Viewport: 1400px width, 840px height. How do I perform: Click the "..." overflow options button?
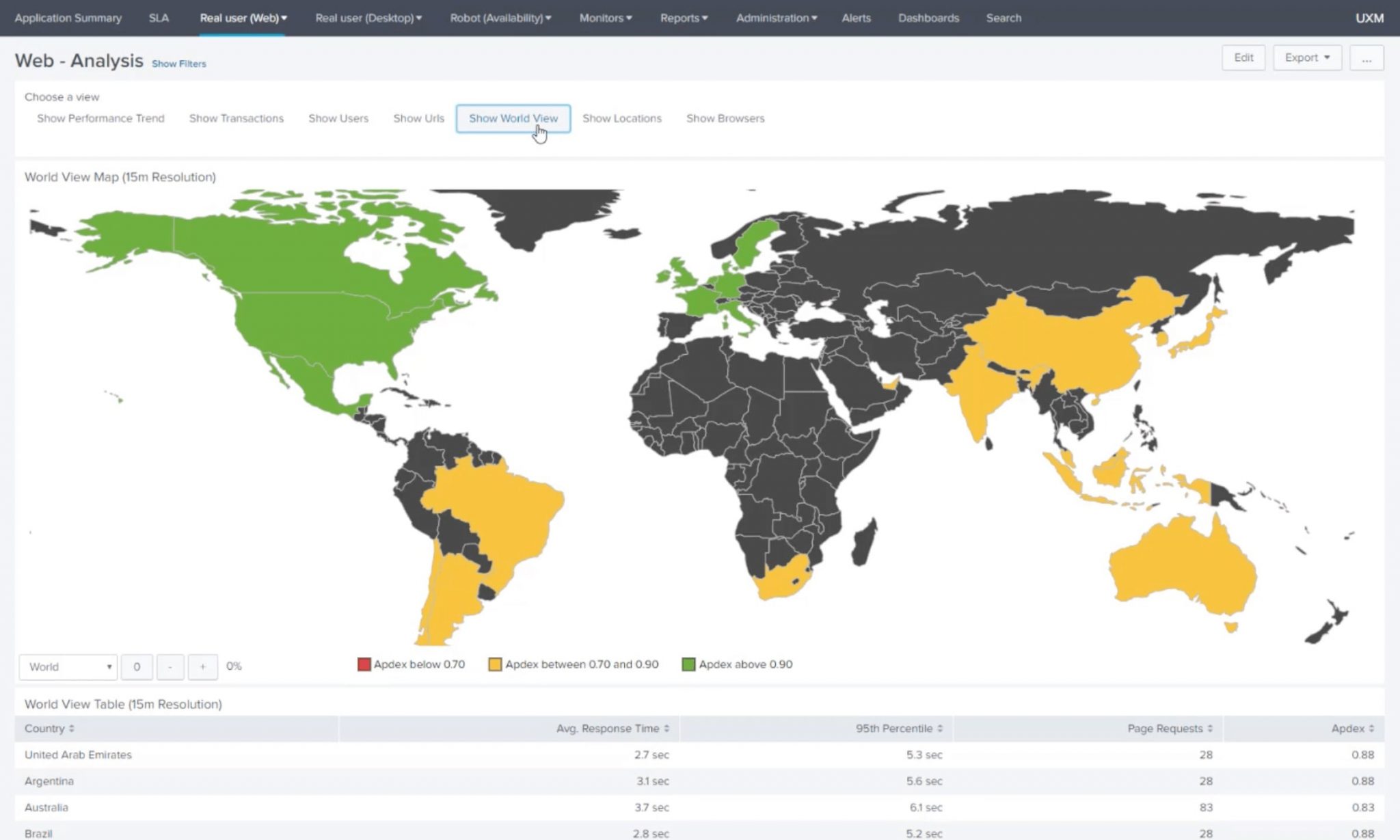(x=1367, y=57)
